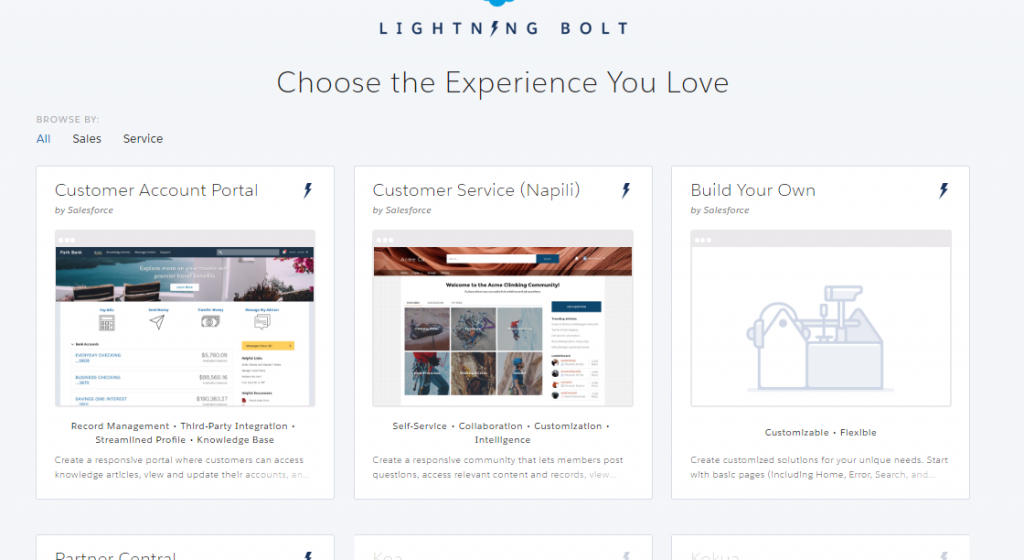Viewport: 1024px width, 560px height.
Task: Click the Customer Service (Napili) preview thumbnail
Action: 503,320
